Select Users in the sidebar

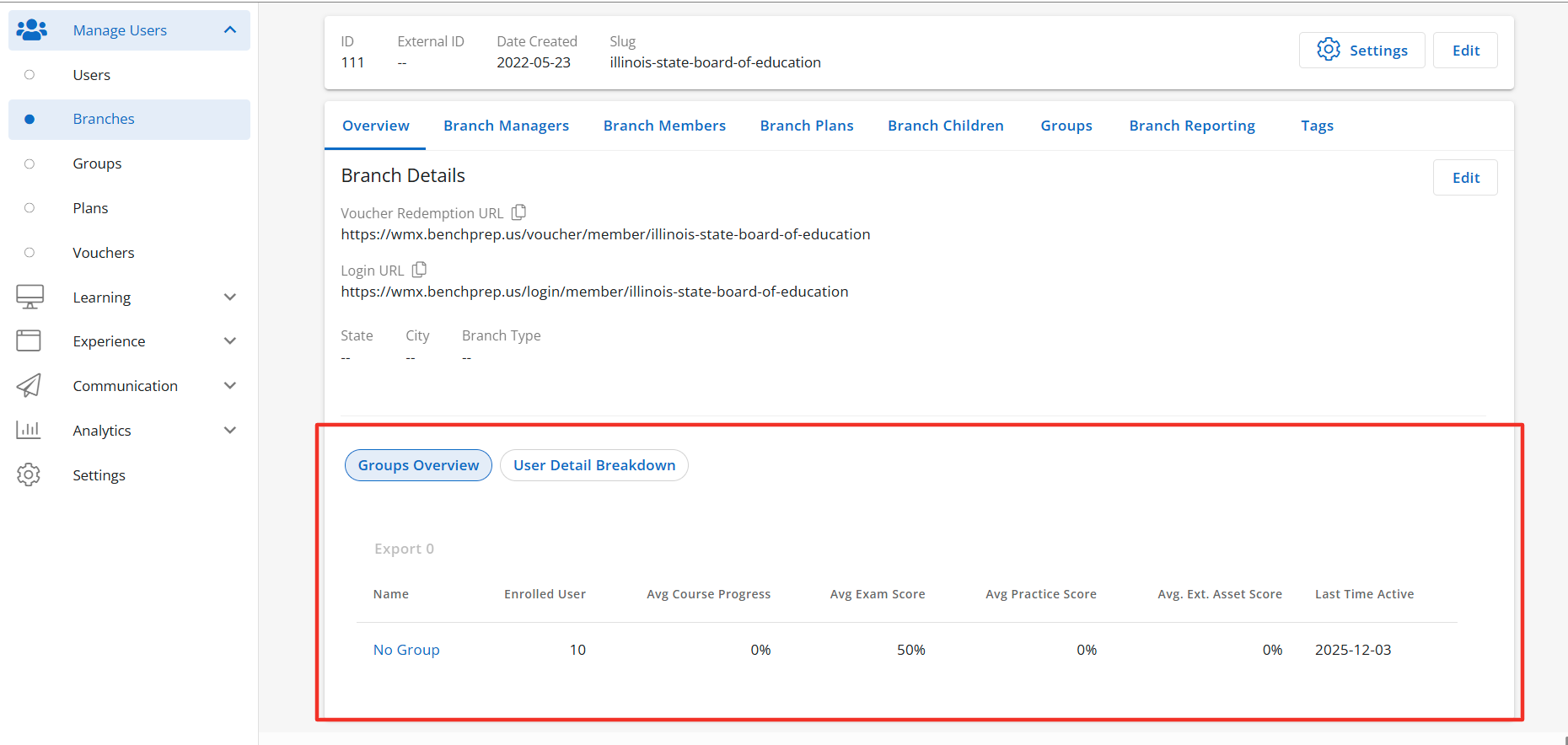[91, 75]
